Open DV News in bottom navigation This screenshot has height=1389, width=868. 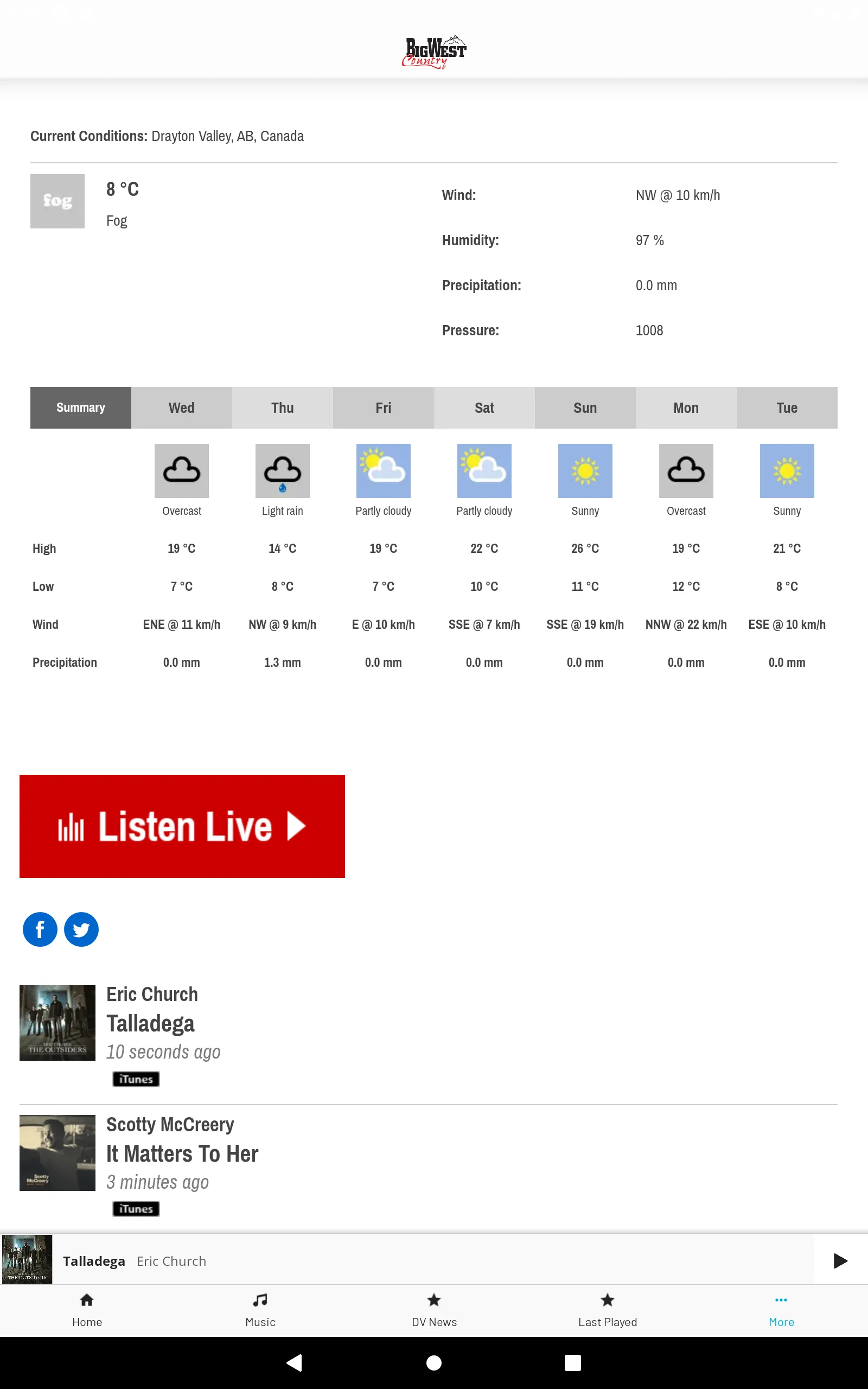click(x=434, y=1310)
